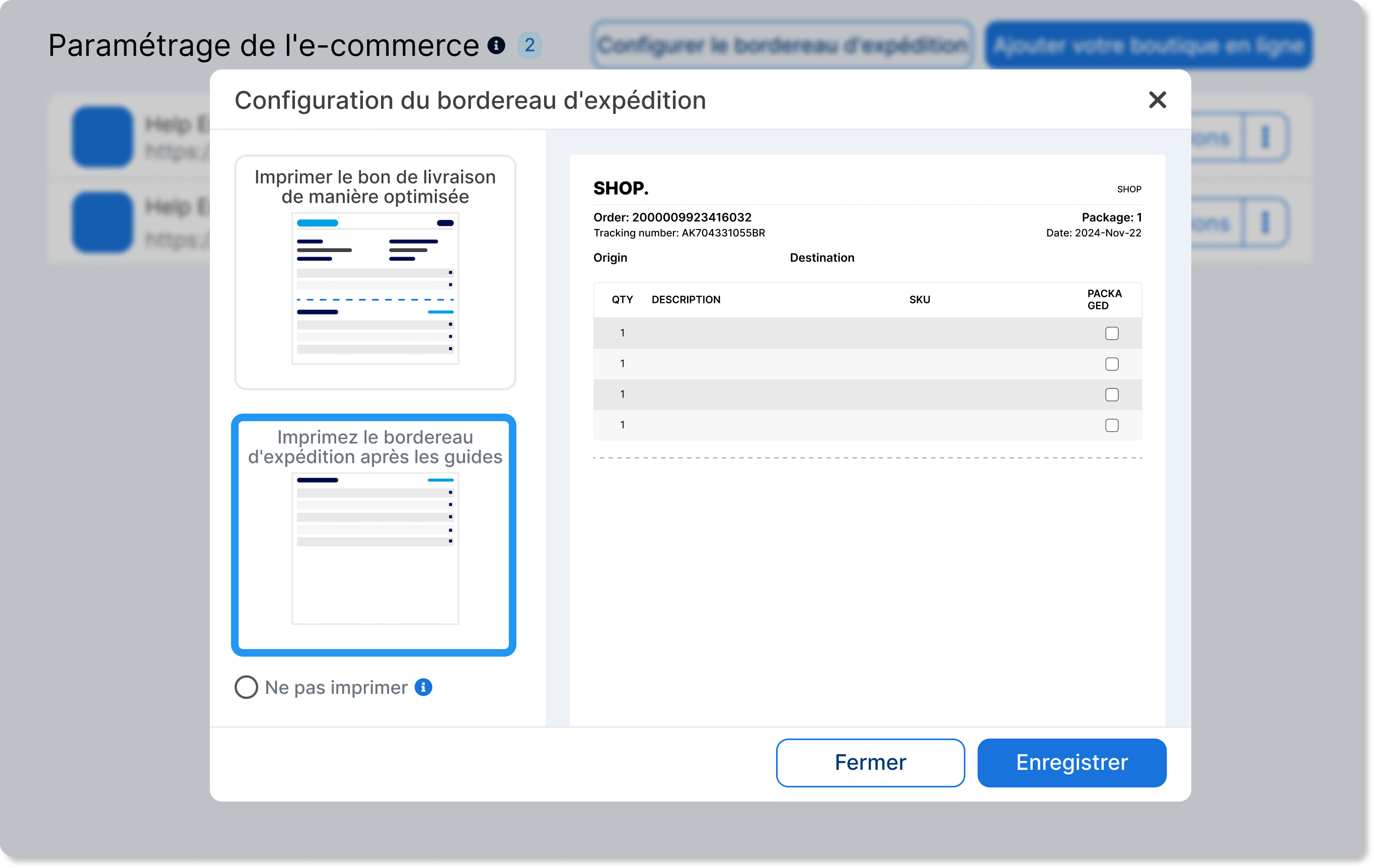Click the 'Date: 2024-Nov-22' text
Viewport: 1374px width, 868px height.
1093,232
